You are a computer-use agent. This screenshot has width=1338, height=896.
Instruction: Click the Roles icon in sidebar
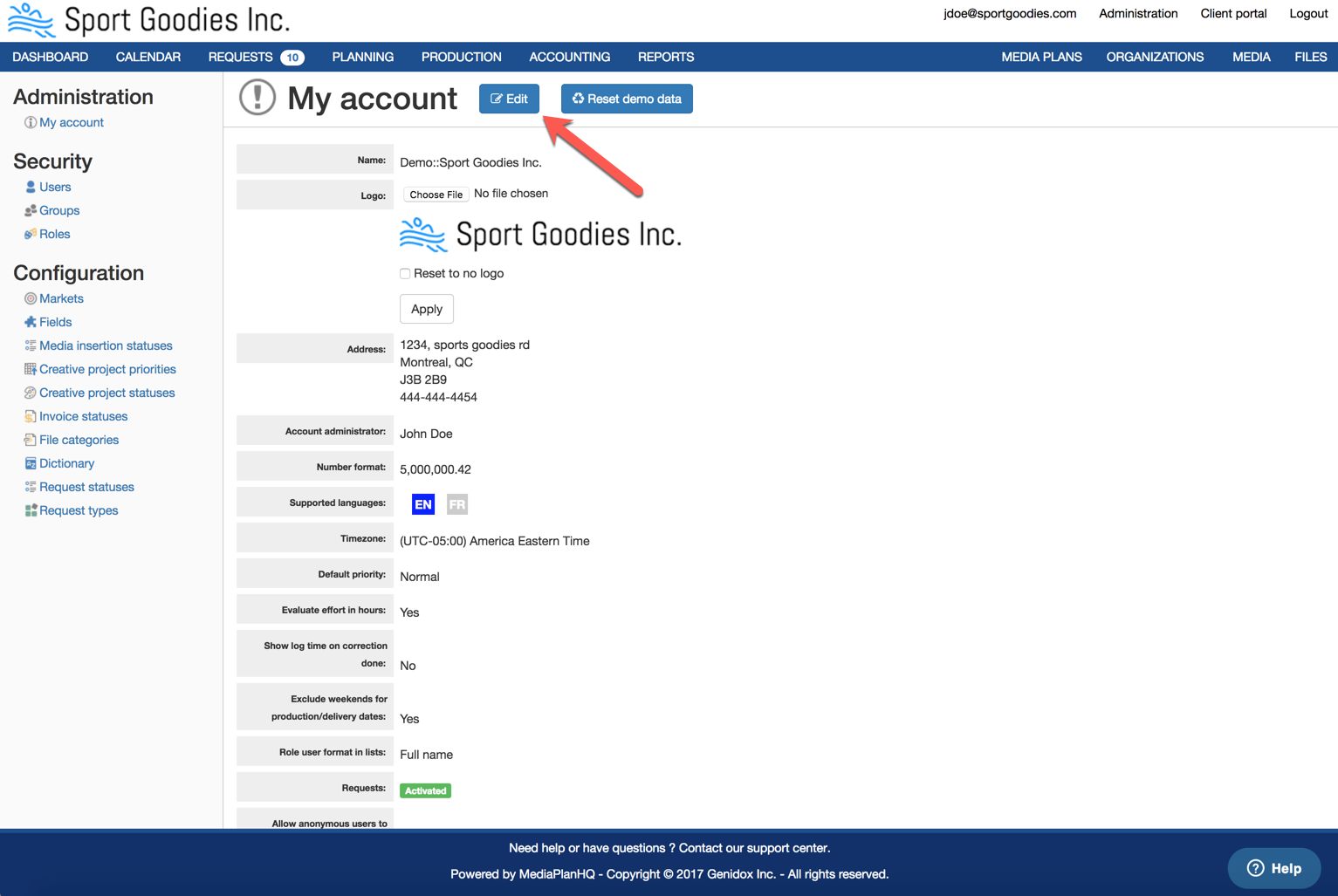tap(31, 234)
